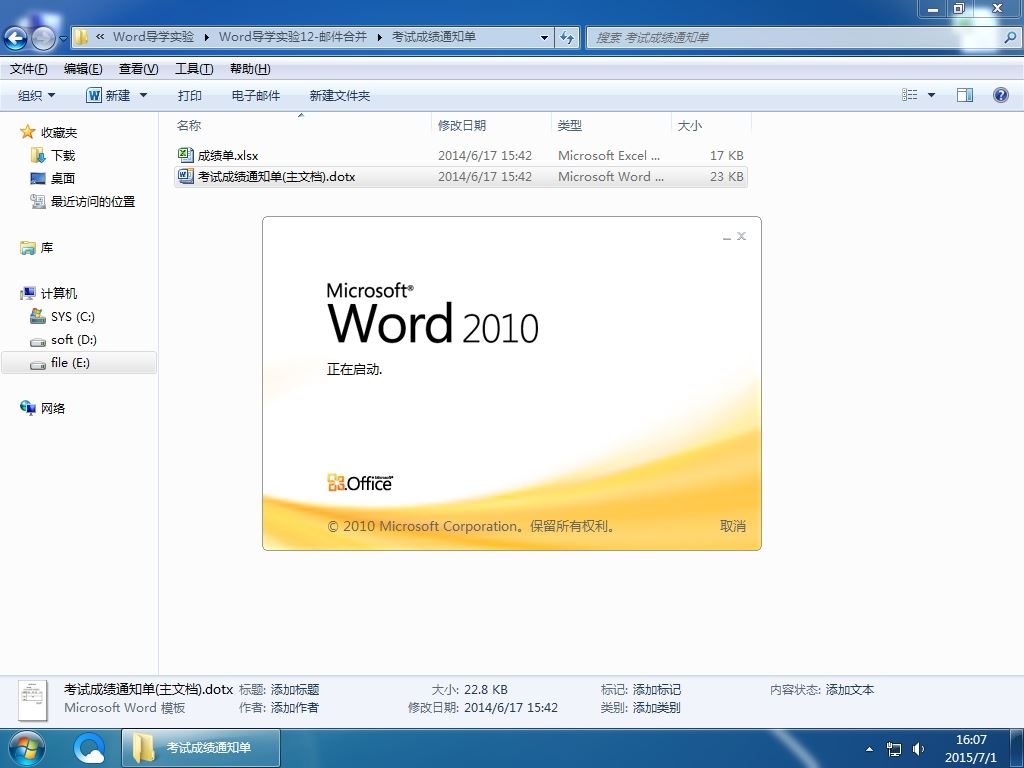
Task: Click the Back navigation arrow in Explorer
Action: pos(15,39)
